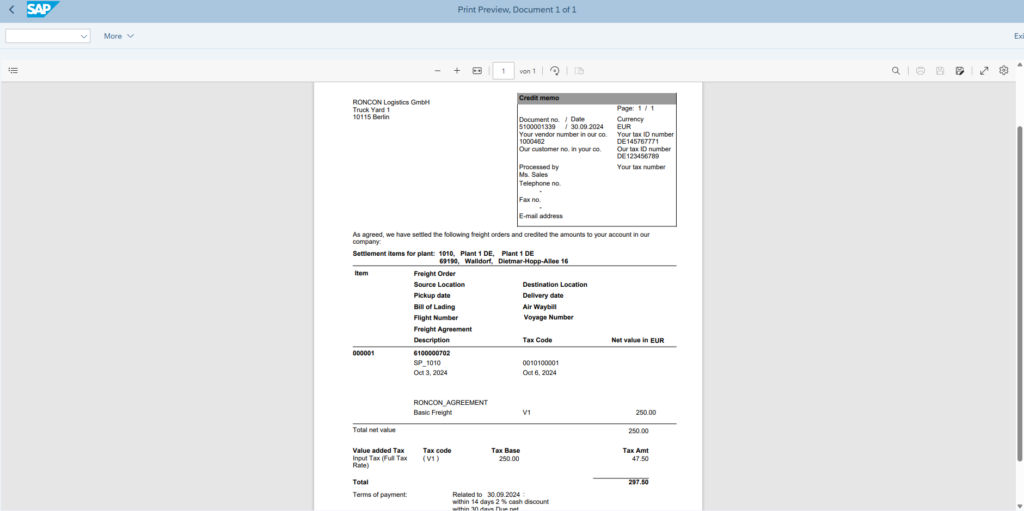Zoom in the PDF preview

456,71
